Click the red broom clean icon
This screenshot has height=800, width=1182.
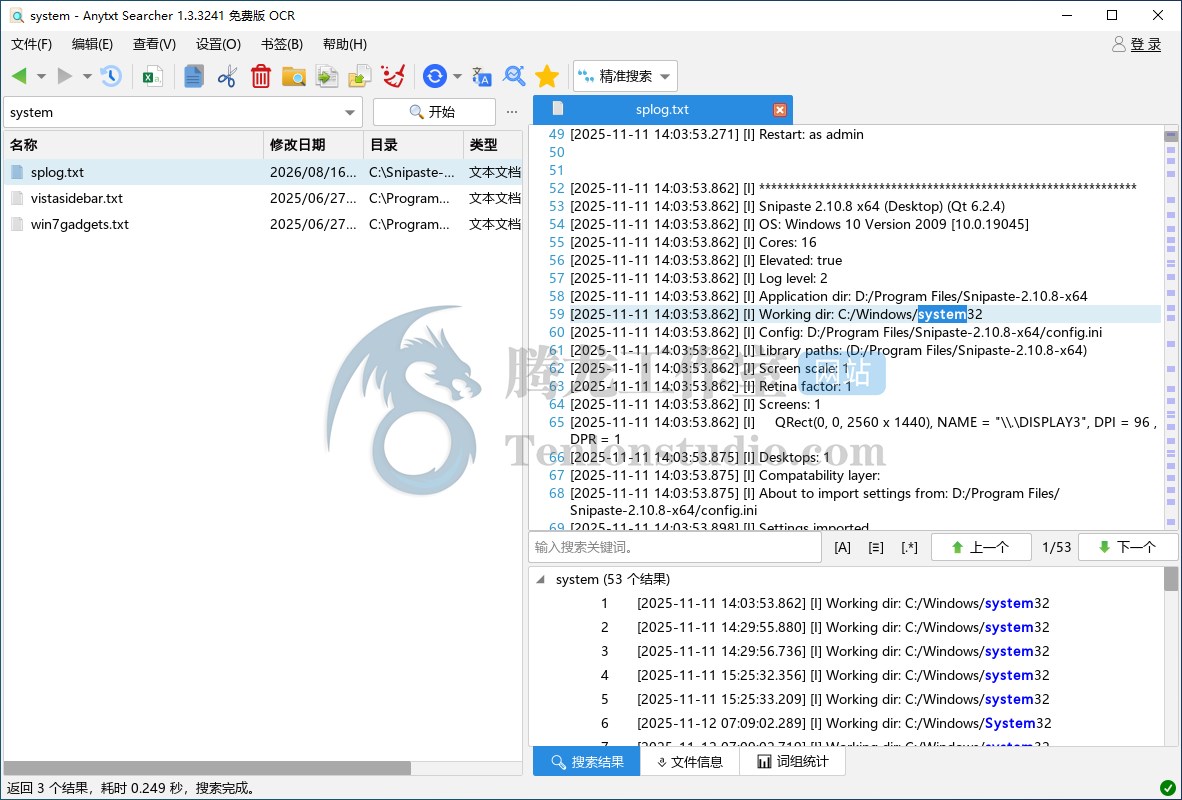click(393, 76)
